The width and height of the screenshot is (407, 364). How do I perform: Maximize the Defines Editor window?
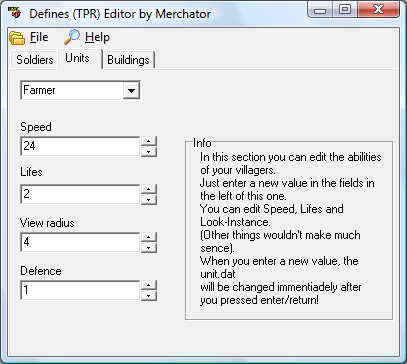[345, 10]
